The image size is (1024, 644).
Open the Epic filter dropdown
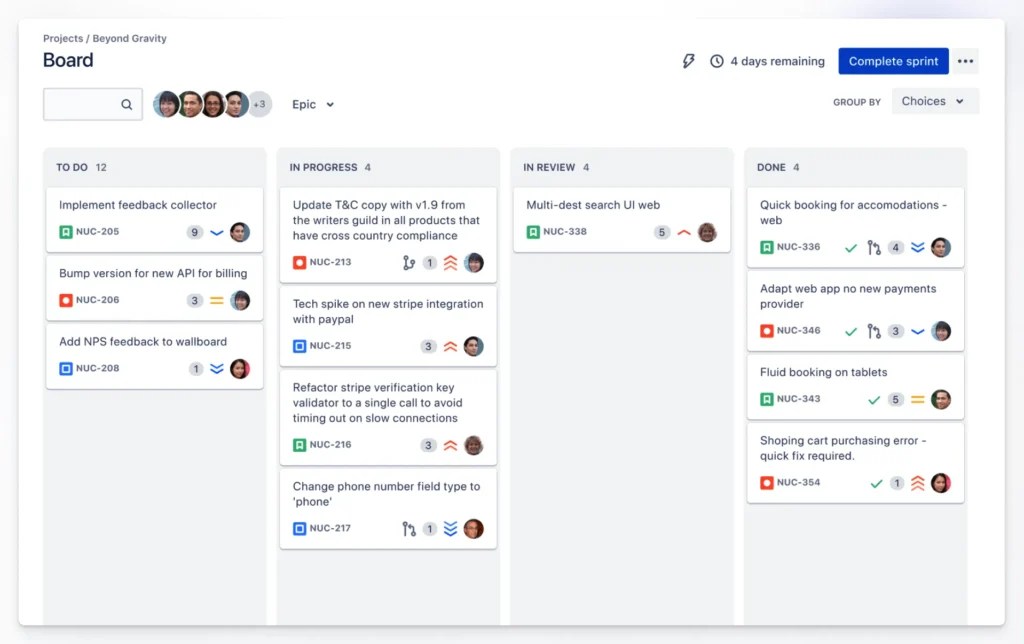pyautogui.click(x=313, y=104)
